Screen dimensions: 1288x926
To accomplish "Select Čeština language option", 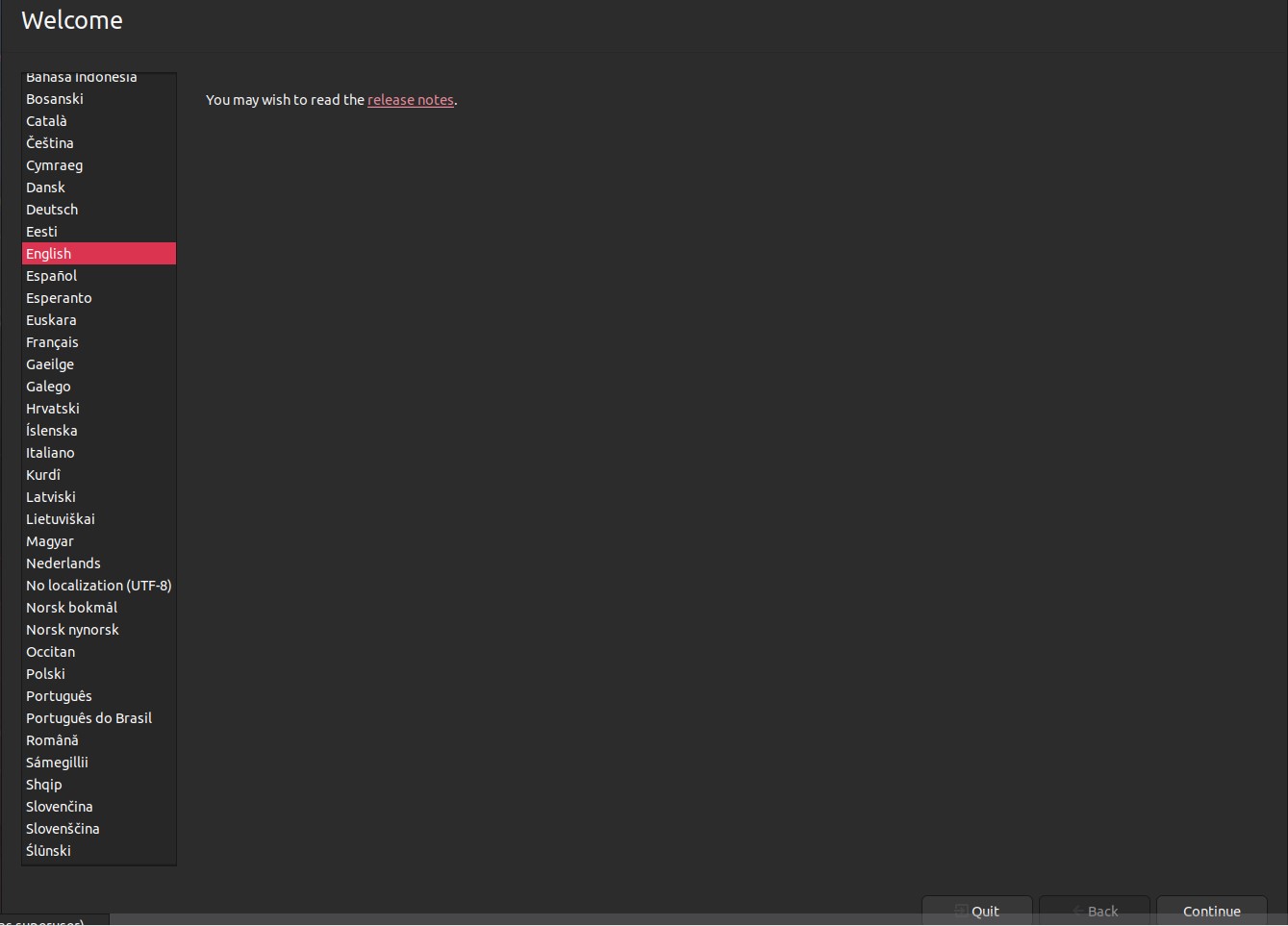I will point(49,142).
